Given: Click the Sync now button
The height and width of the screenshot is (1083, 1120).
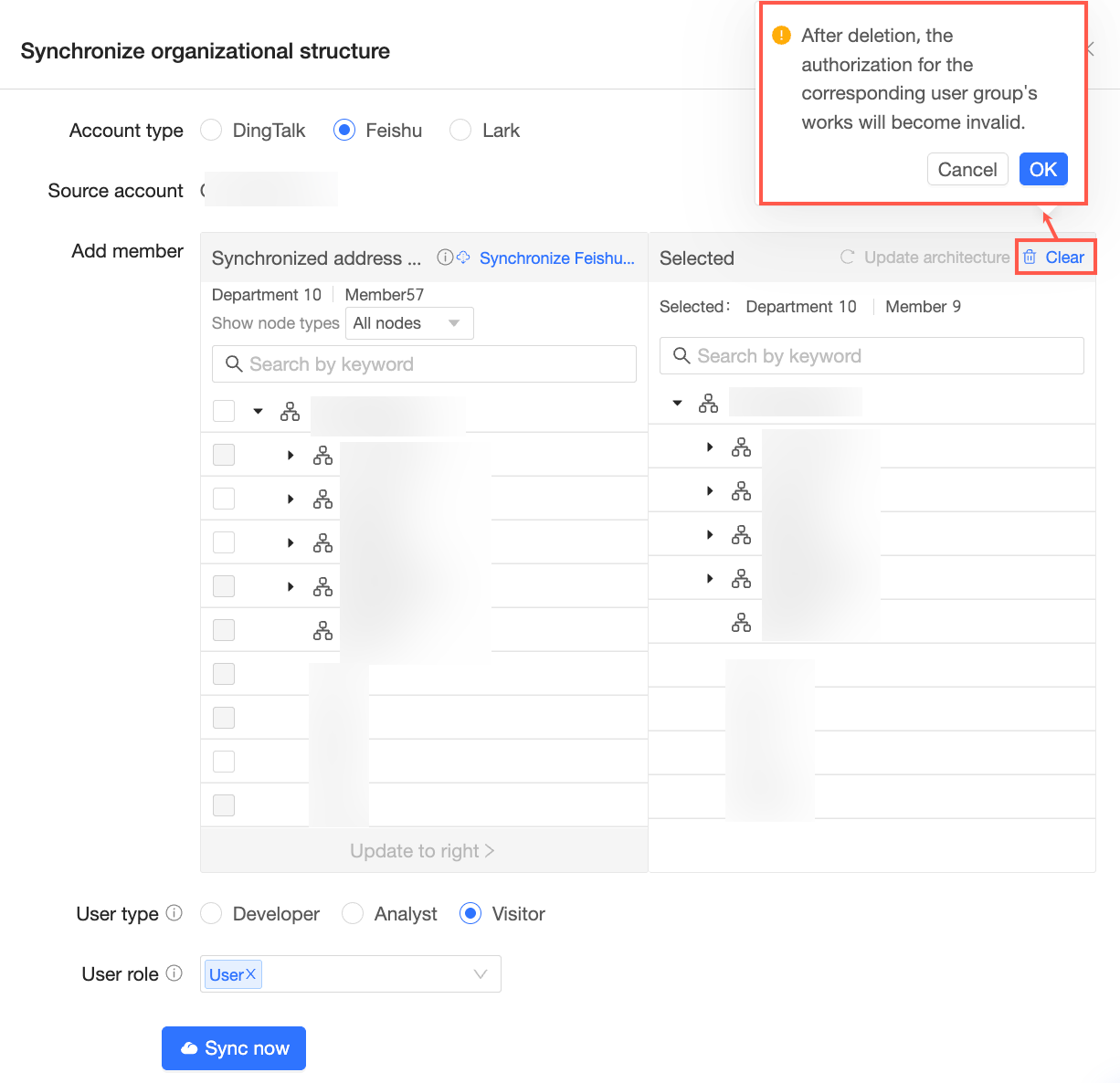Looking at the screenshot, I should tap(234, 1048).
